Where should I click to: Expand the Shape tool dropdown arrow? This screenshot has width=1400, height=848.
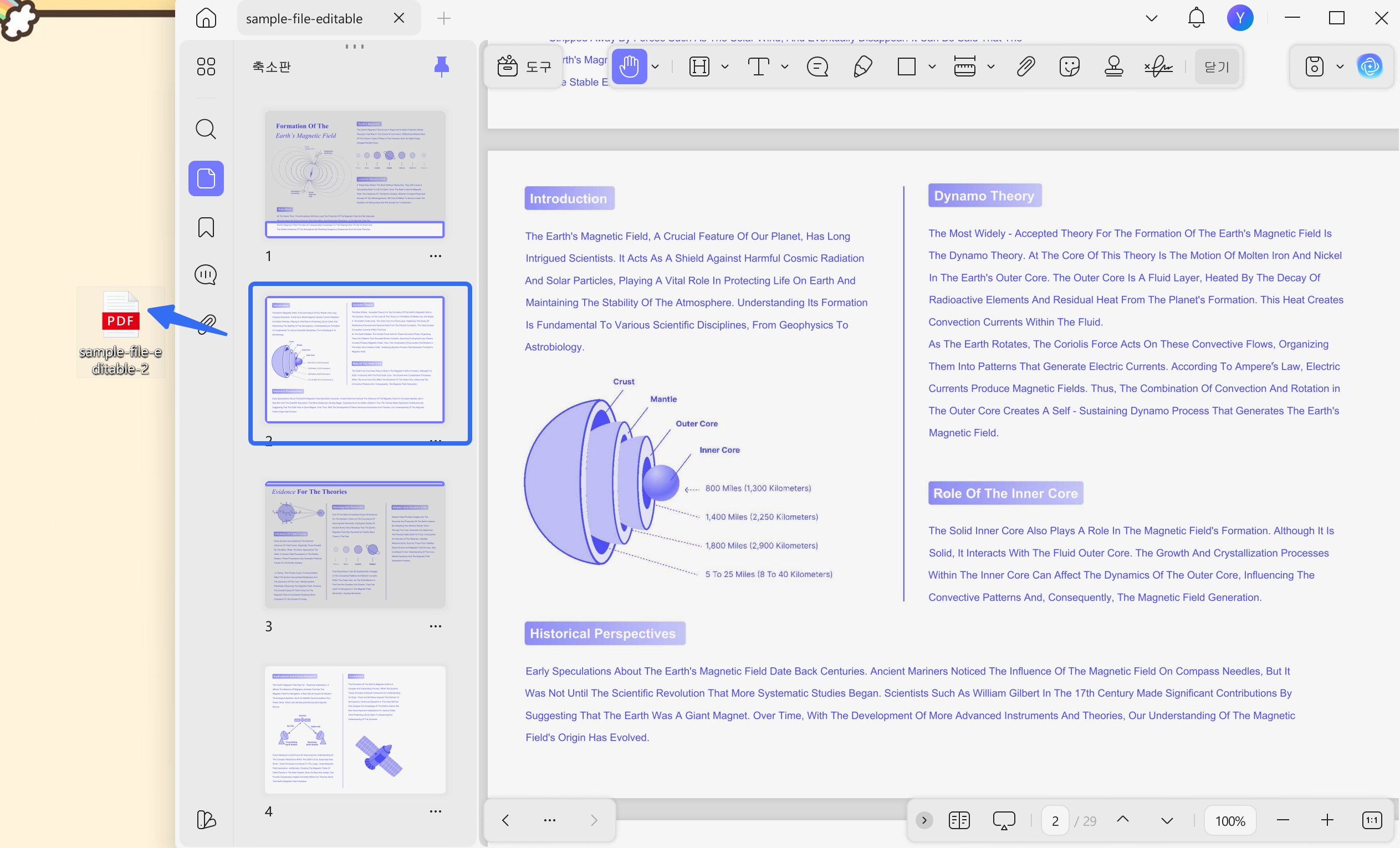[932, 67]
